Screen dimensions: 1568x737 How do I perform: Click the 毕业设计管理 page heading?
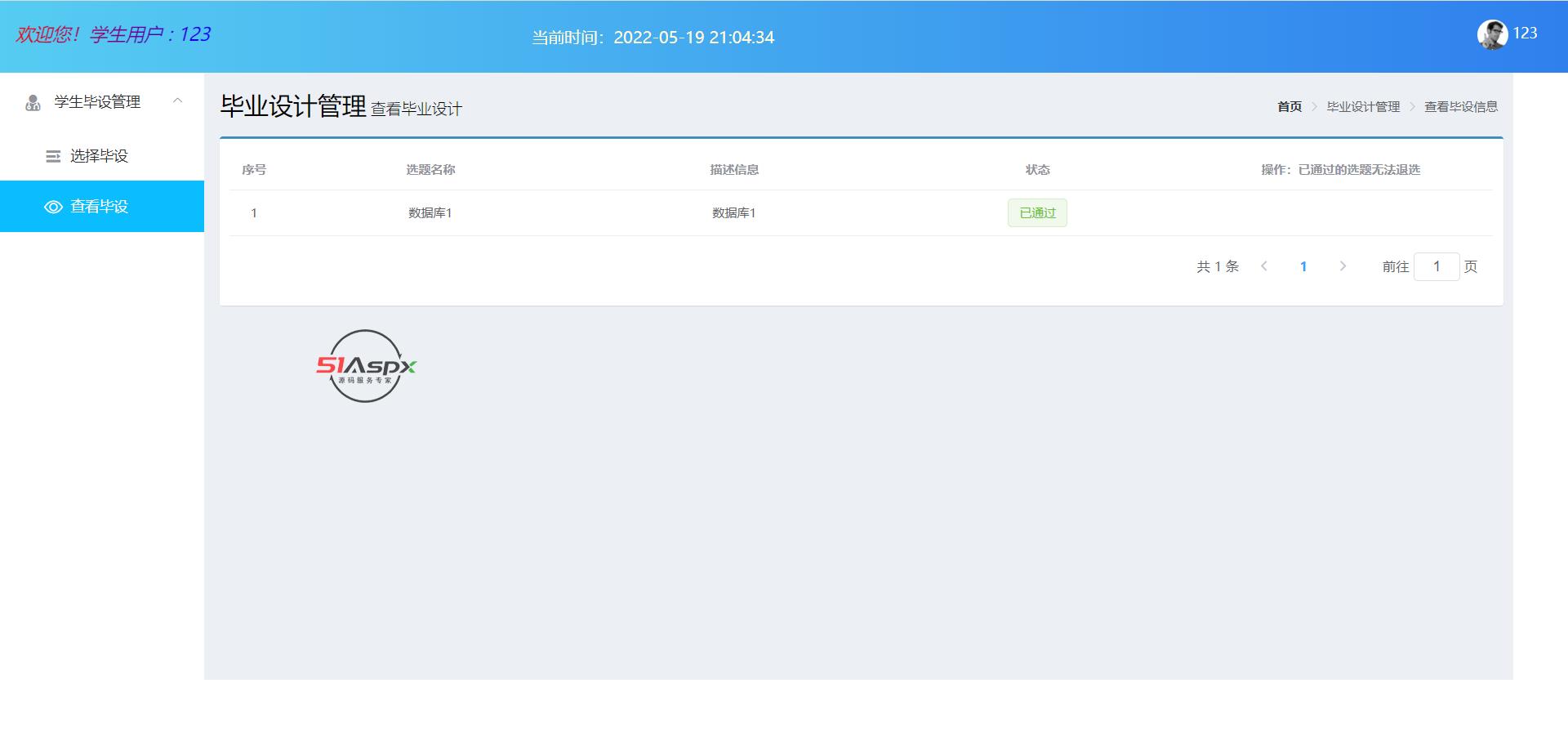click(x=293, y=106)
